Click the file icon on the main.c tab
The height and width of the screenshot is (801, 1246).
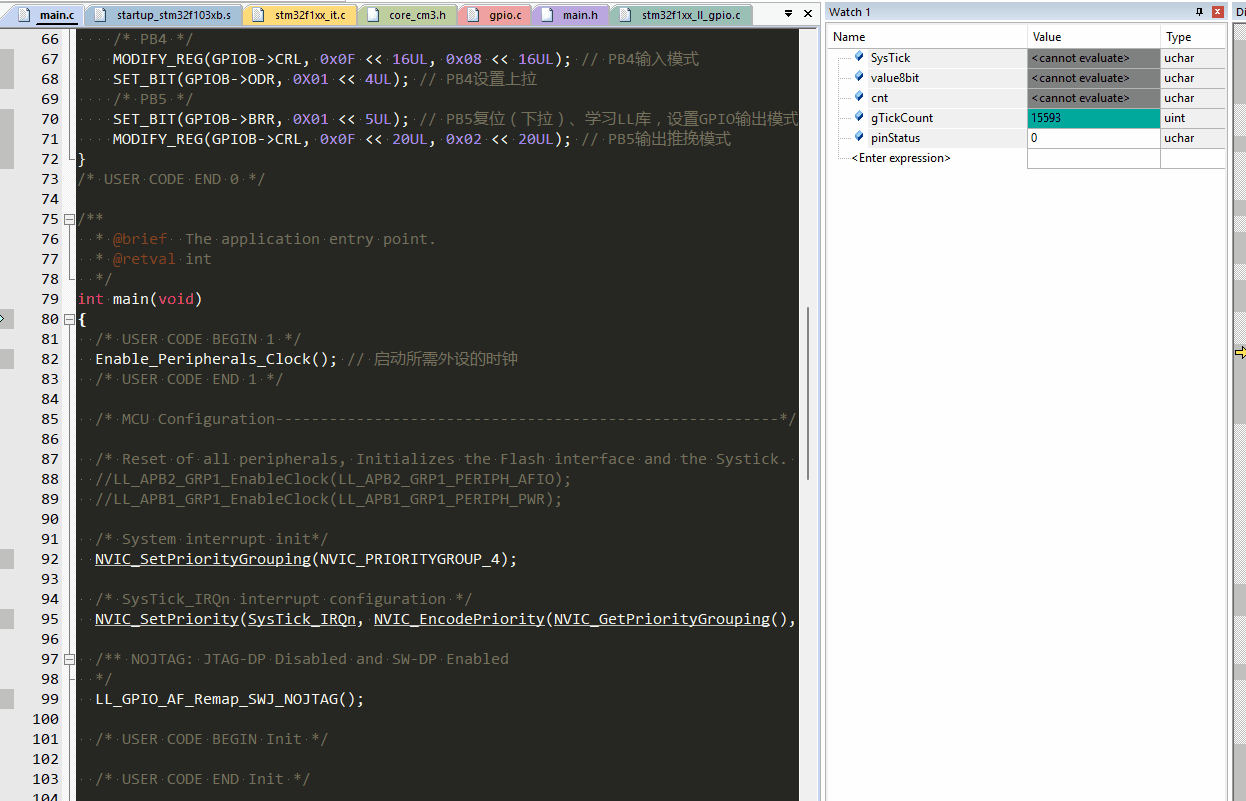[x=22, y=15]
